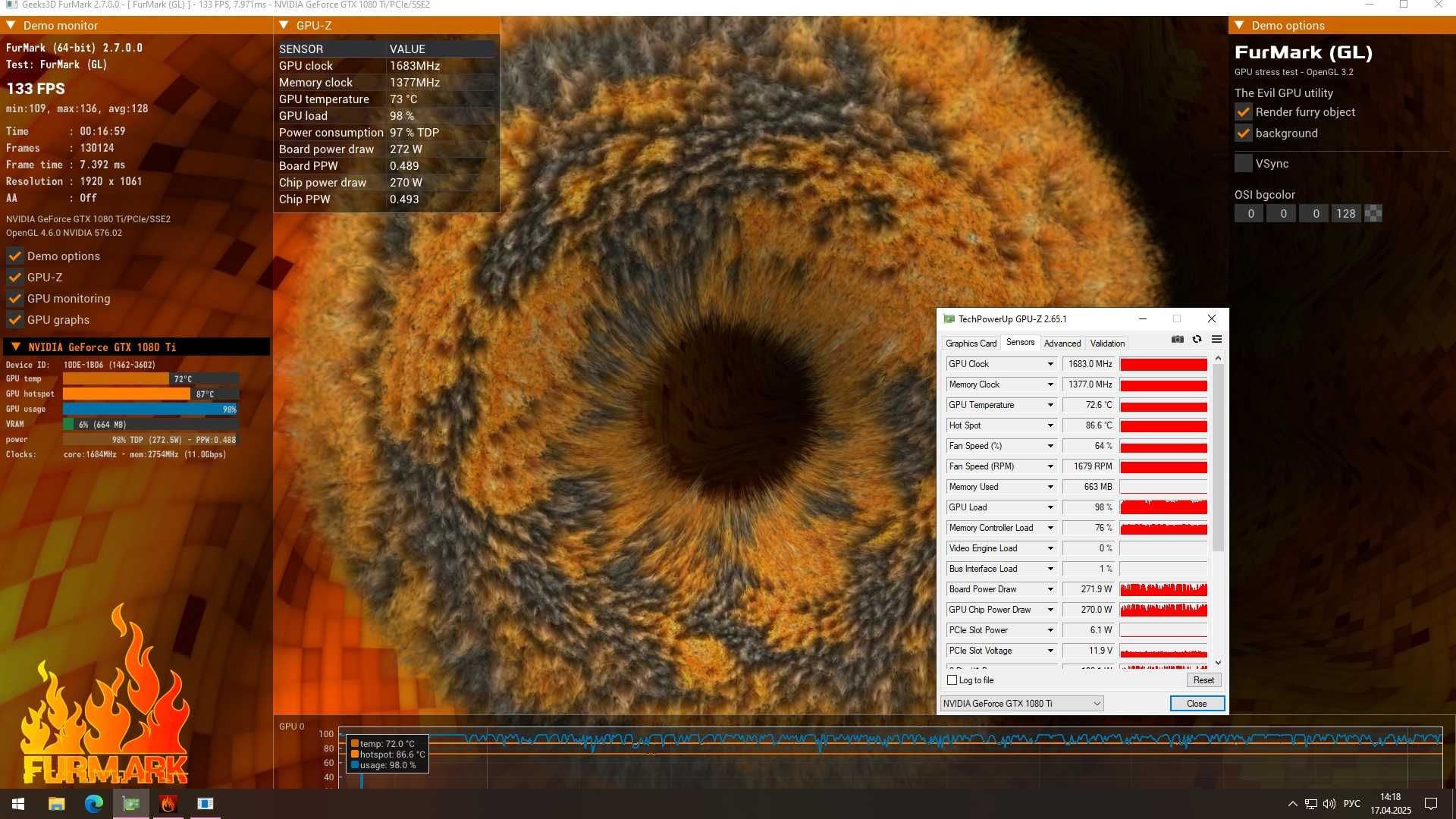Screen dimensions: 1456x819
Task: Click Reset button in GPU-Z
Action: pos(1203,680)
